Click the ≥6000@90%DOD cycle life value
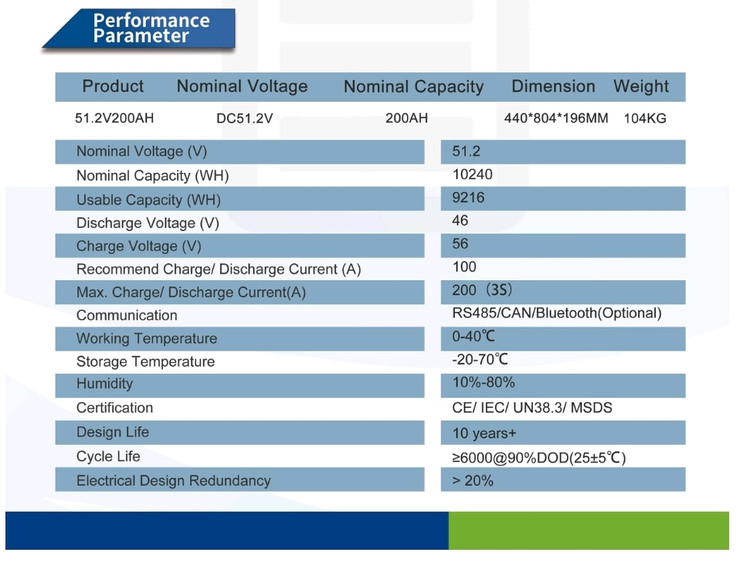The width and height of the screenshot is (750, 572). 539,457
